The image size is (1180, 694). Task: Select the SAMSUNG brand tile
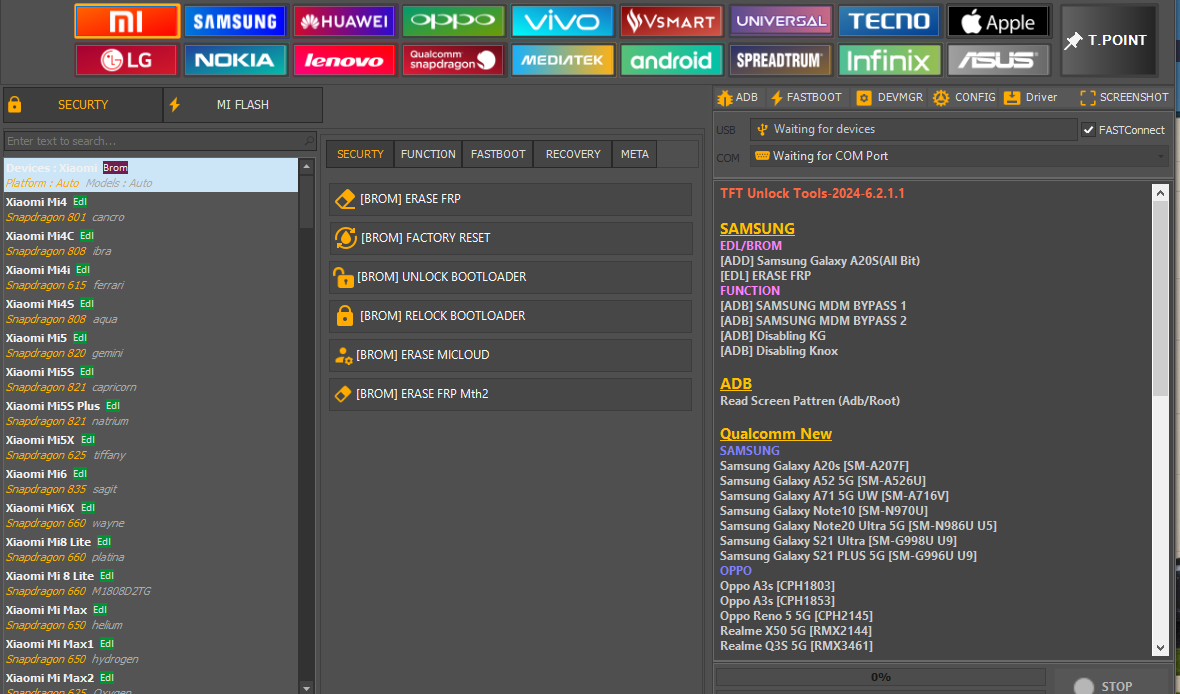pyautogui.click(x=235, y=21)
